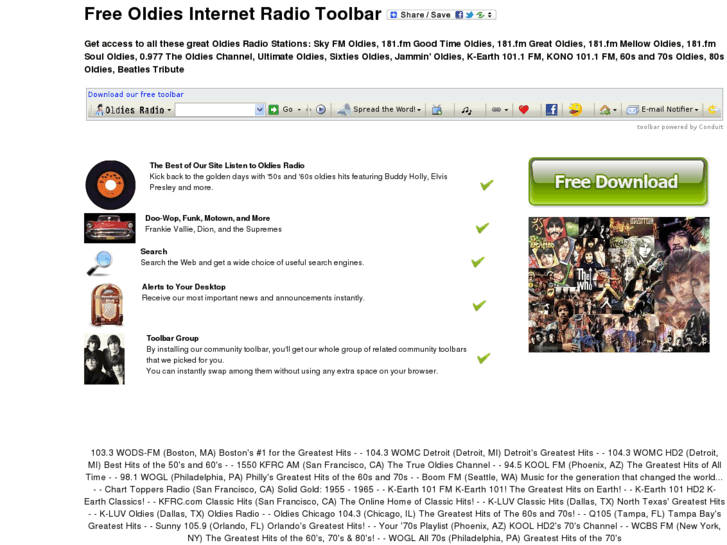Click the yellow smiley face toolbar icon

575,109
